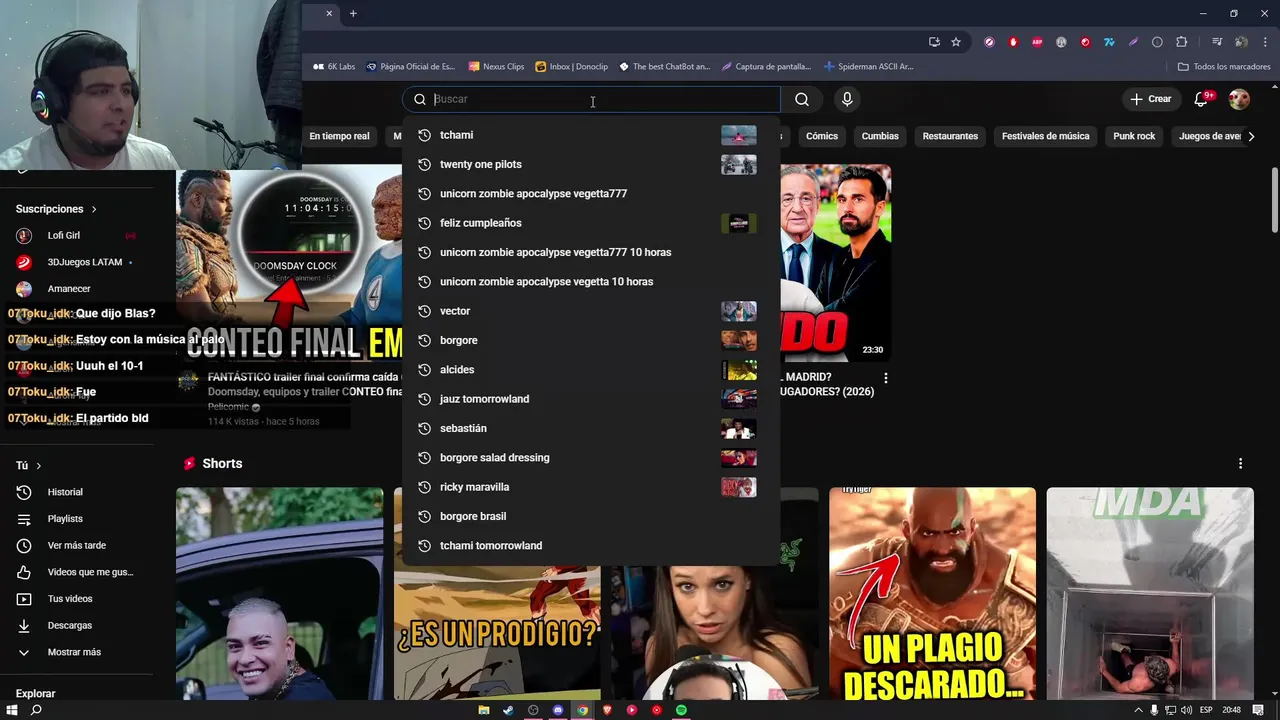
Task: Choose 'borgore salad dressing' suggestion
Action: point(591,458)
